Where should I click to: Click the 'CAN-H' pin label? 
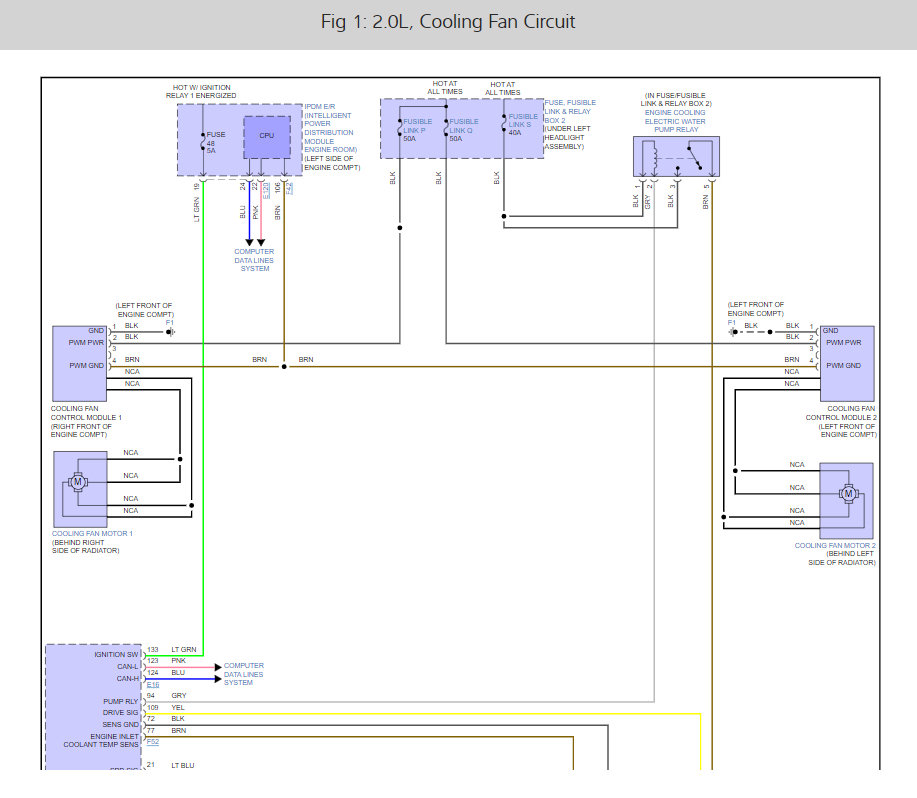[127, 679]
